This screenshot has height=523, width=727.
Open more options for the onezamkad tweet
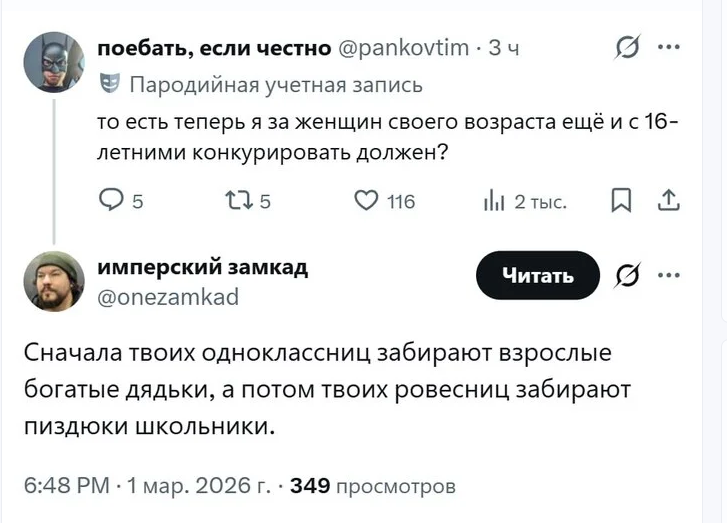[668, 275]
